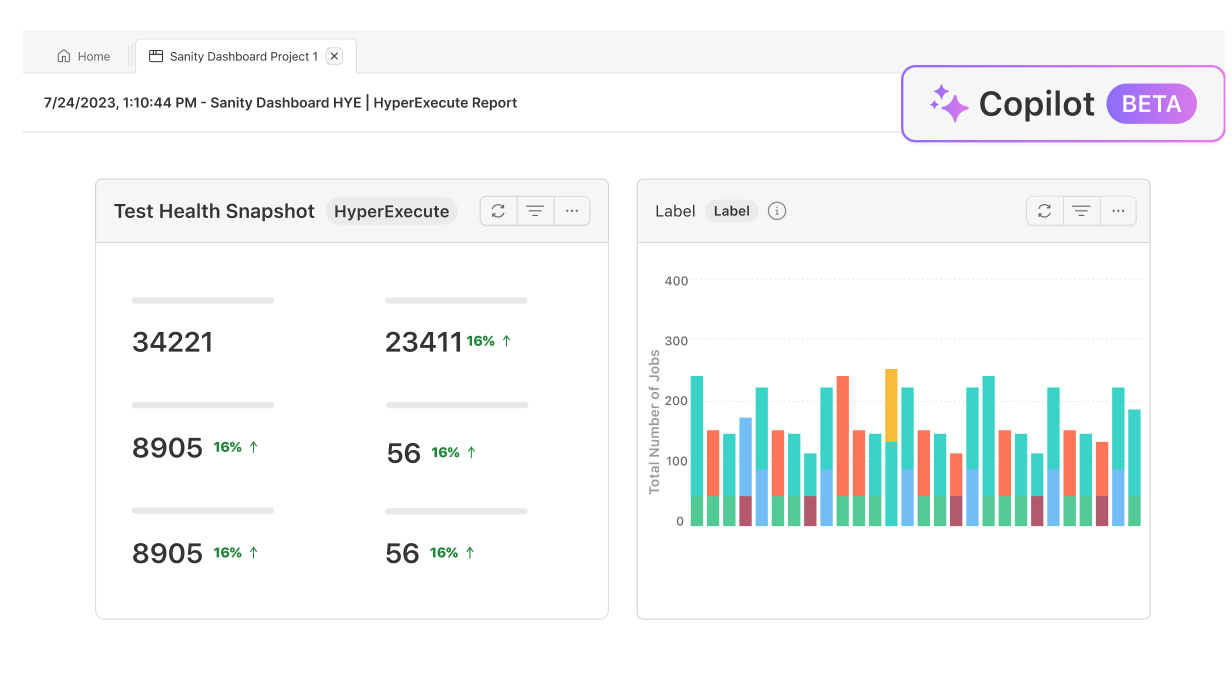Click the Test Health Snapshot title
The height and width of the screenshot is (696, 1232).
click(214, 211)
